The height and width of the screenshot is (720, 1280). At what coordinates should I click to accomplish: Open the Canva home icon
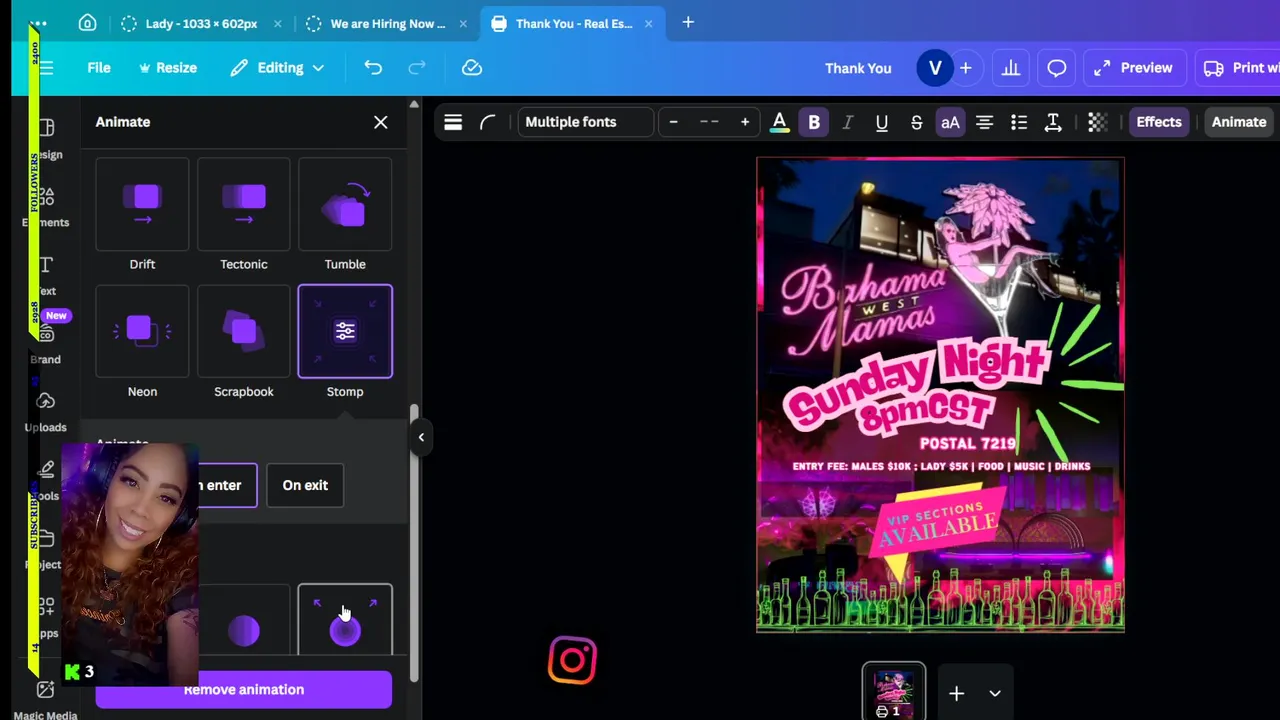pyautogui.click(x=87, y=23)
